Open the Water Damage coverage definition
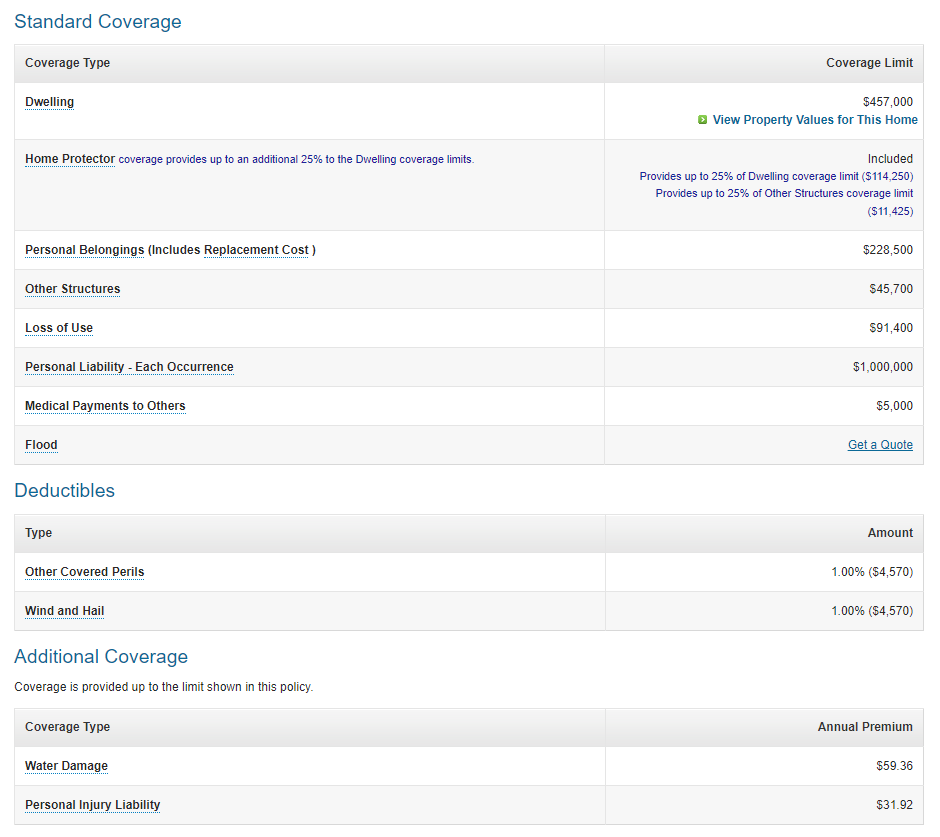 click(x=66, y=766)
